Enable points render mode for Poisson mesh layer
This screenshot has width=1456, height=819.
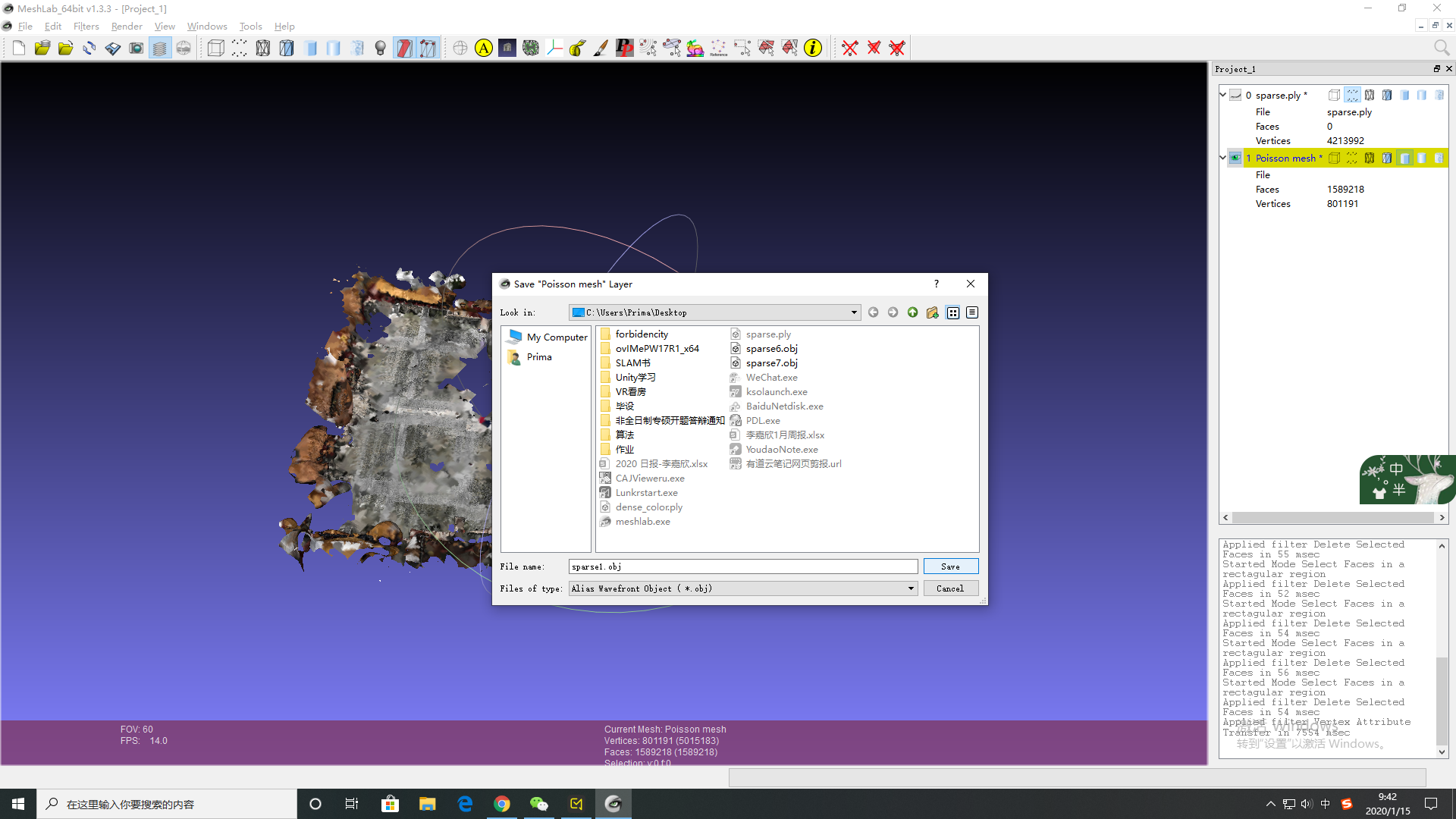[1352, 158]
